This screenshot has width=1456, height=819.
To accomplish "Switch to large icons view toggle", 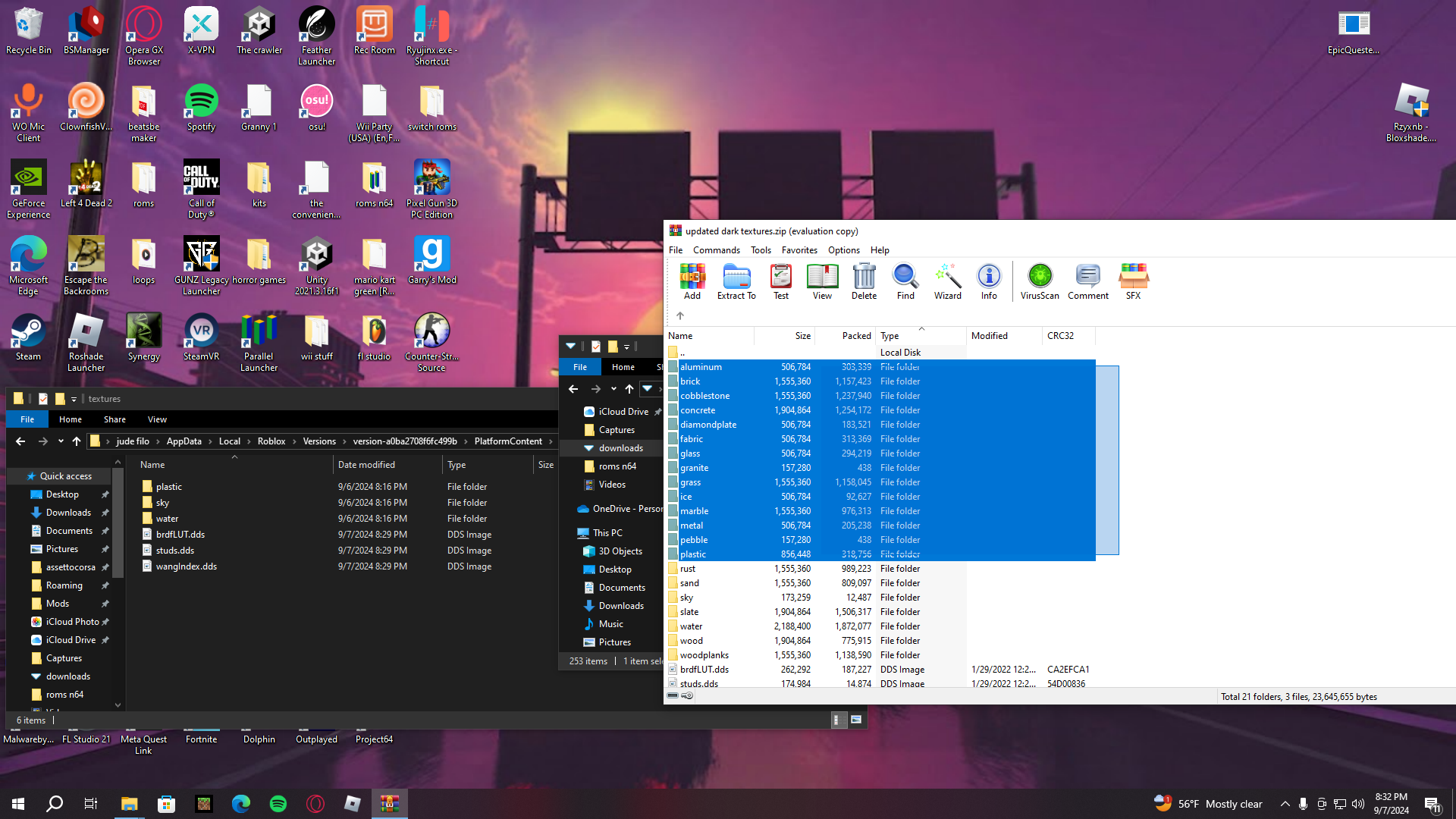I will tap(856, 720).
